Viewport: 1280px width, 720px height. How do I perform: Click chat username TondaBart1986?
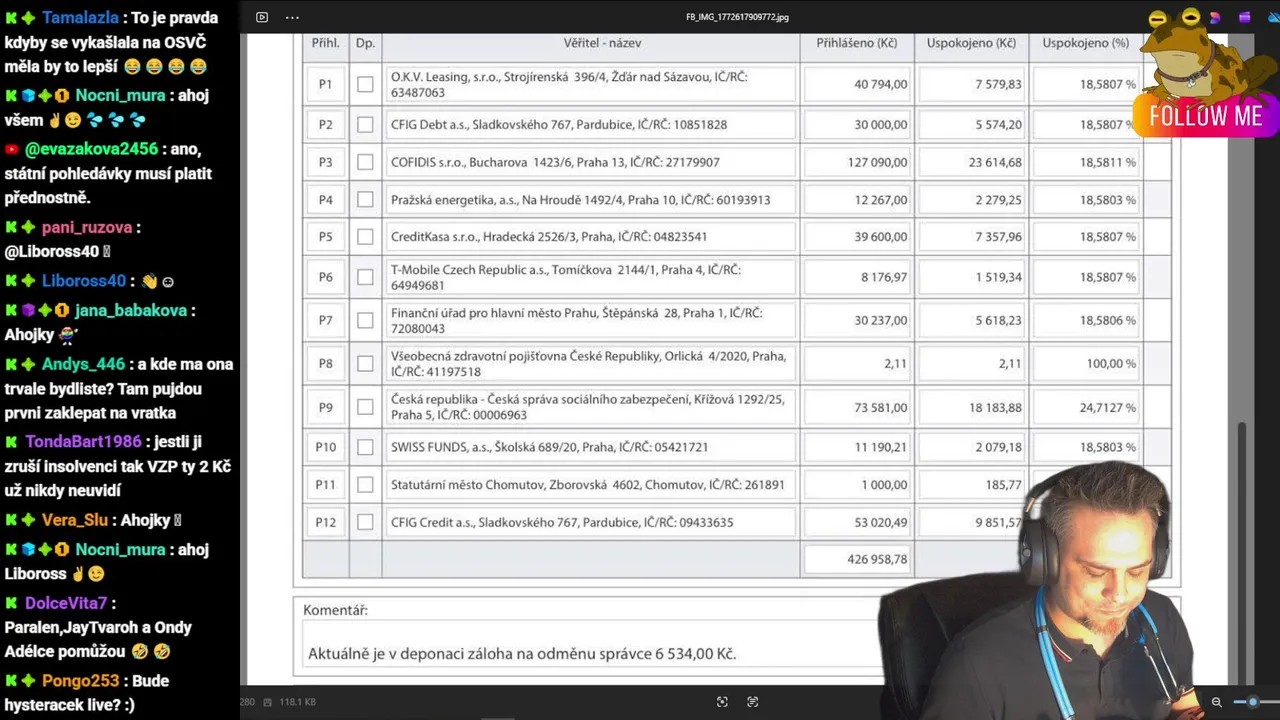(84, 441)
